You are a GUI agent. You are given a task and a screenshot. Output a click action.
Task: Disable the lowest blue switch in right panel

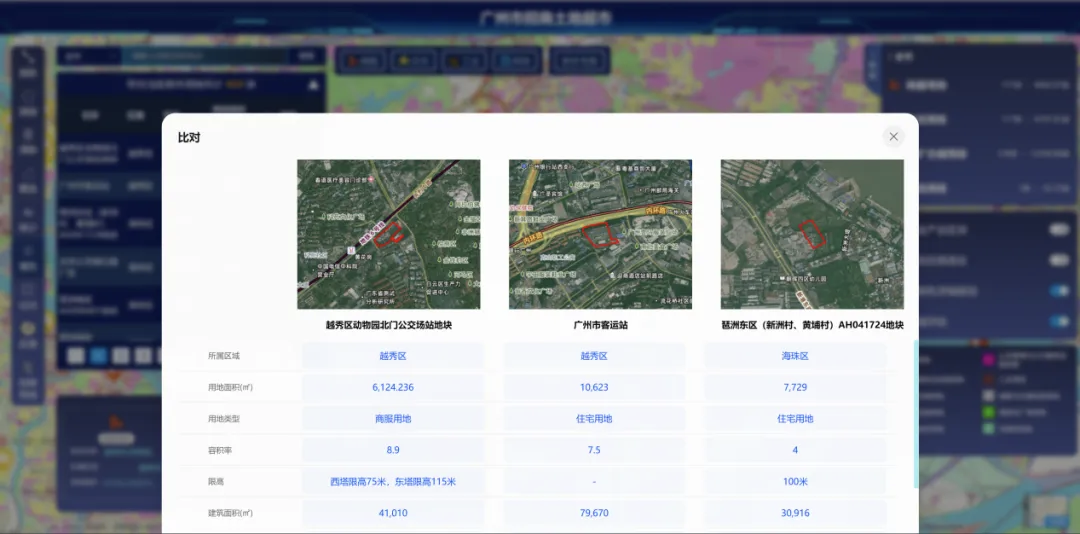(x=1058, y=320)
